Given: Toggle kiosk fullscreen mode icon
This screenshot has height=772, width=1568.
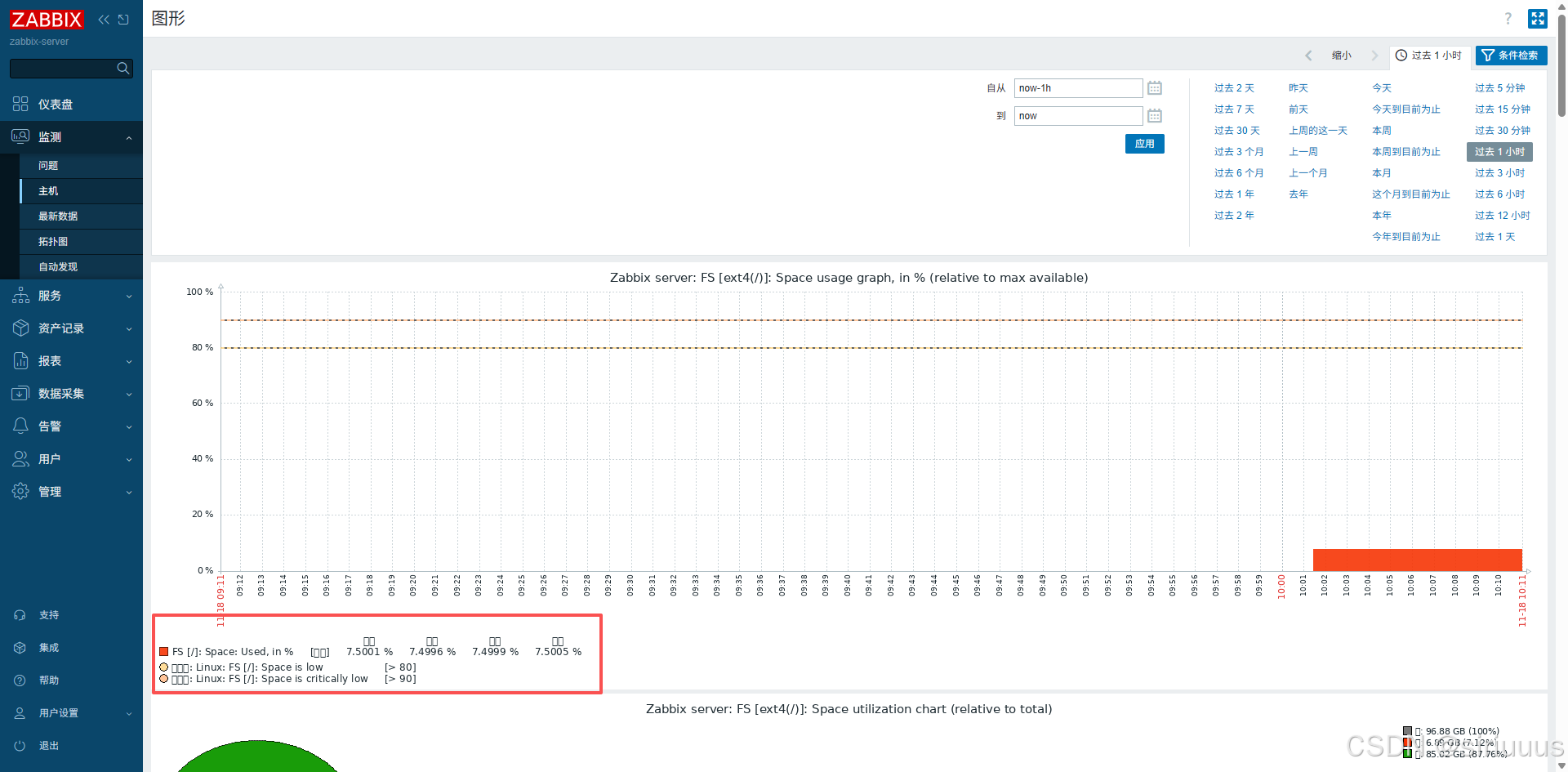Looking at the screenshot, I should click(1538, 18).
